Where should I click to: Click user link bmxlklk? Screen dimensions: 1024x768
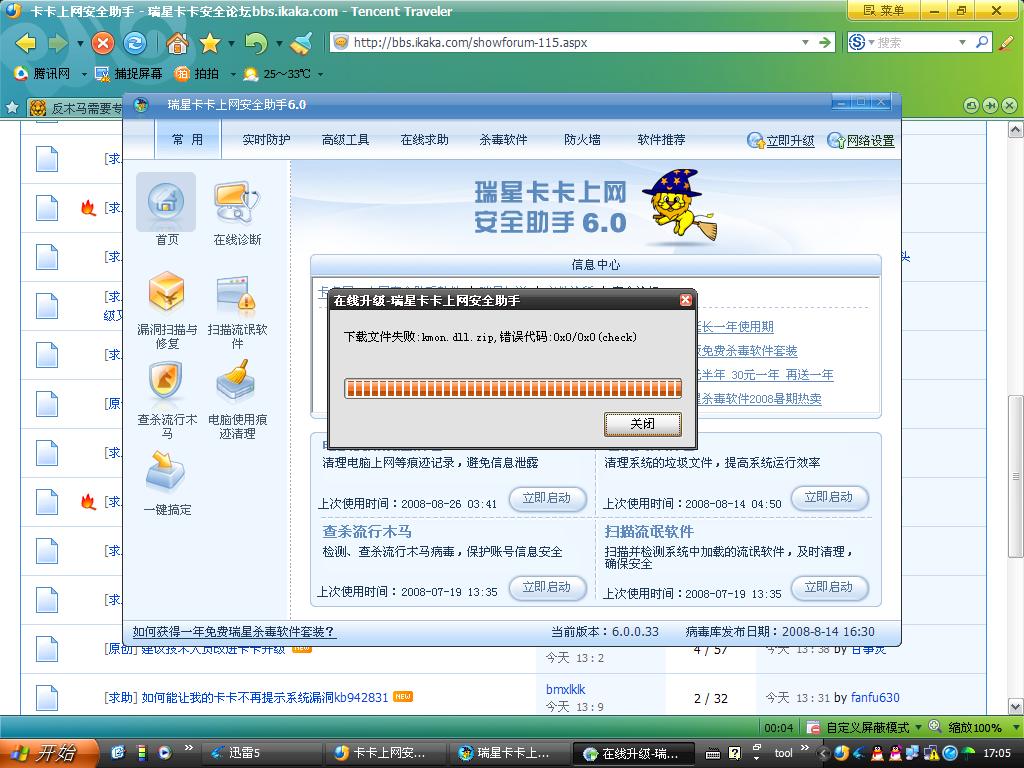[x=566, y=690]
